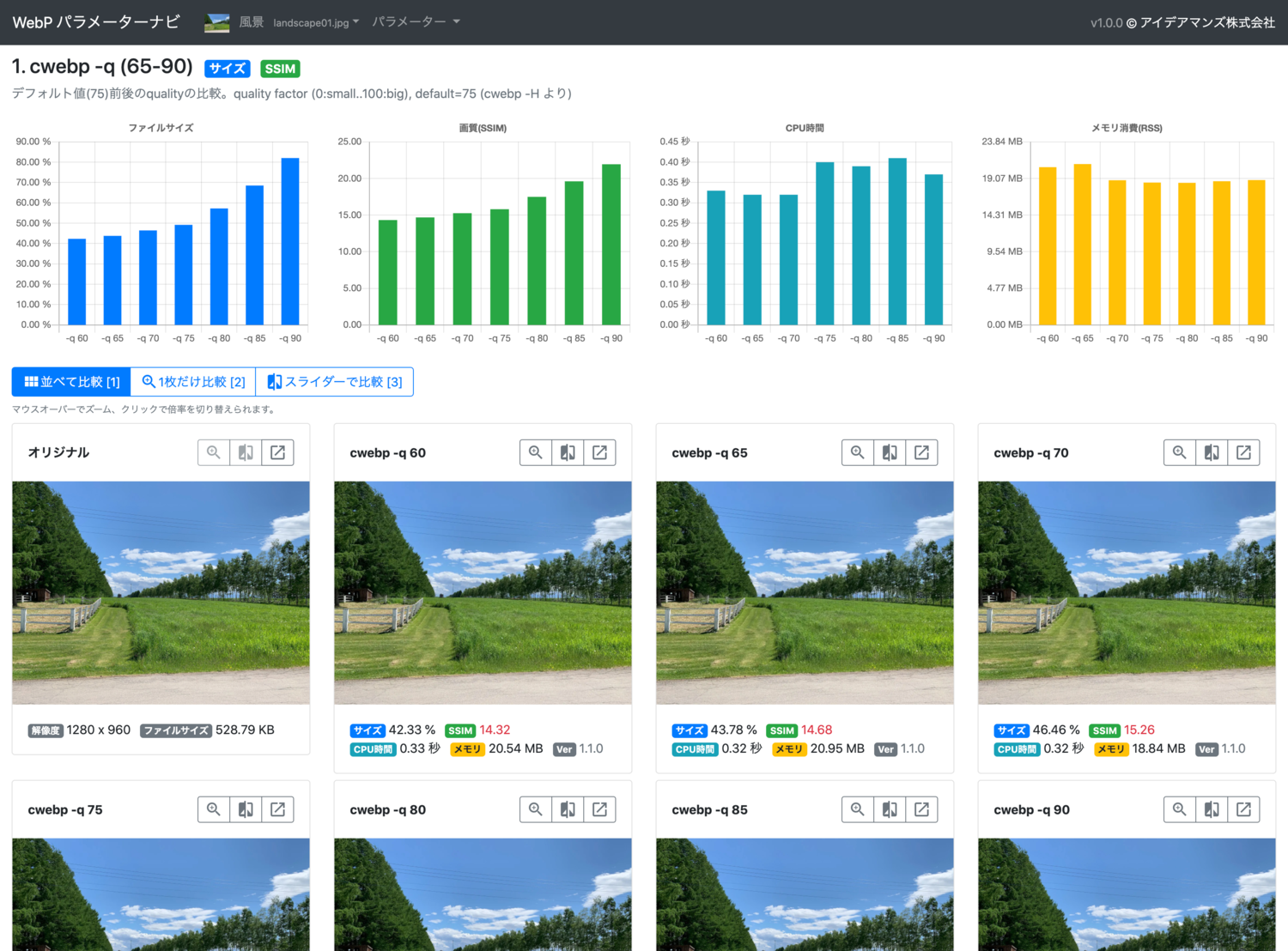Zoom into cwebp -q 75 image
The width and height of the screenshot is (1288, 951).
click(214, 809)
